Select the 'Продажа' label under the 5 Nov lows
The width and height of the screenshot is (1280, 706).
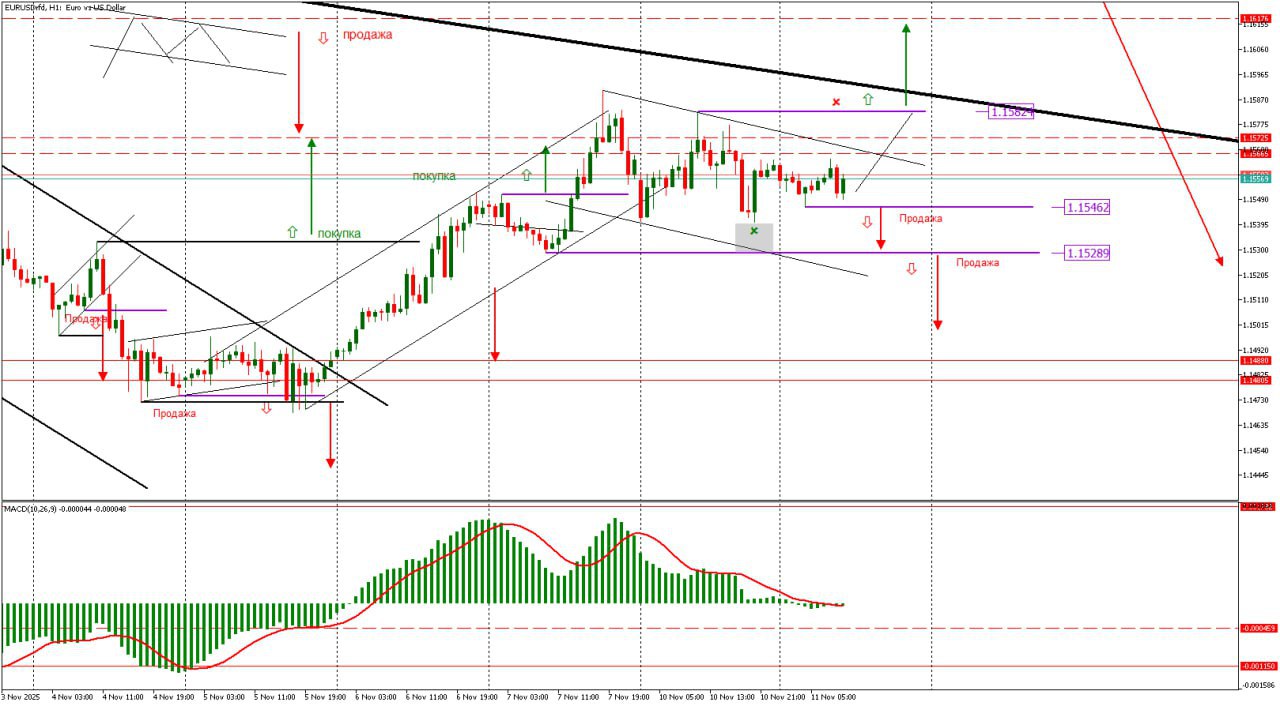point(174,413)
